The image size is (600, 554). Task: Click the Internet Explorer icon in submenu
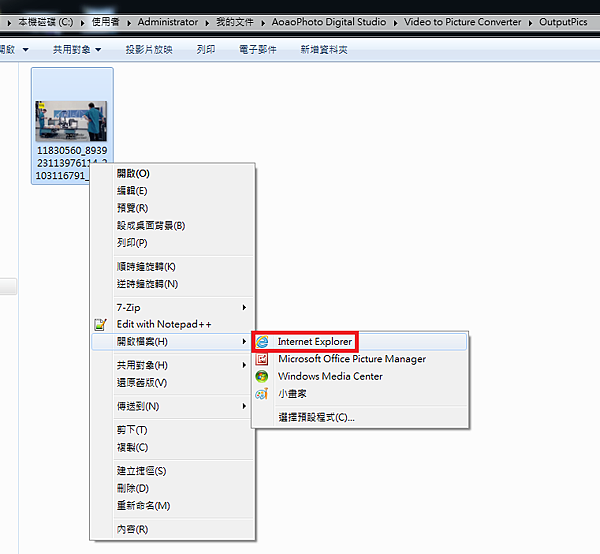(262, 342)
